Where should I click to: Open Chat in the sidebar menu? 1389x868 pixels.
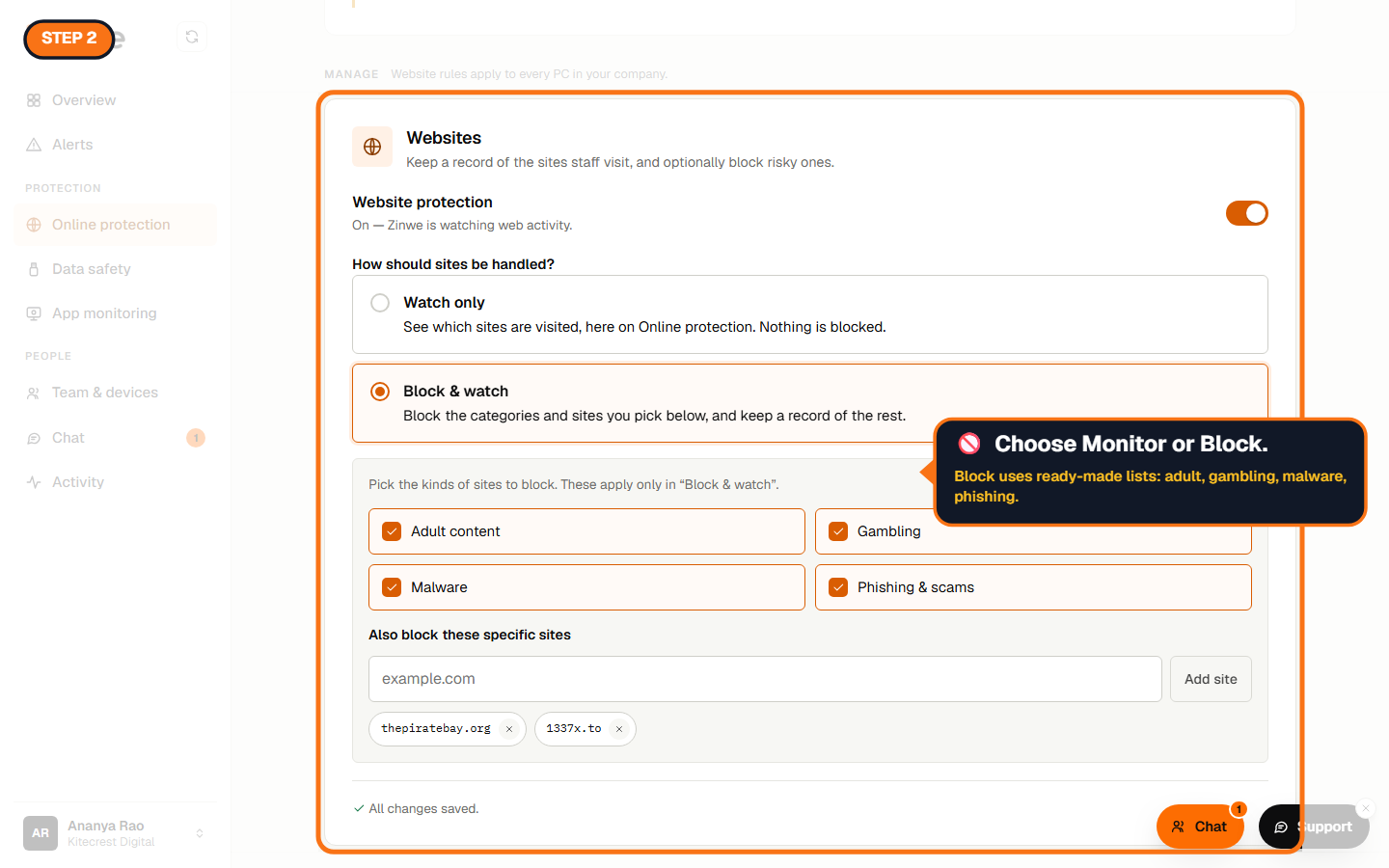[x=116, y=438]
